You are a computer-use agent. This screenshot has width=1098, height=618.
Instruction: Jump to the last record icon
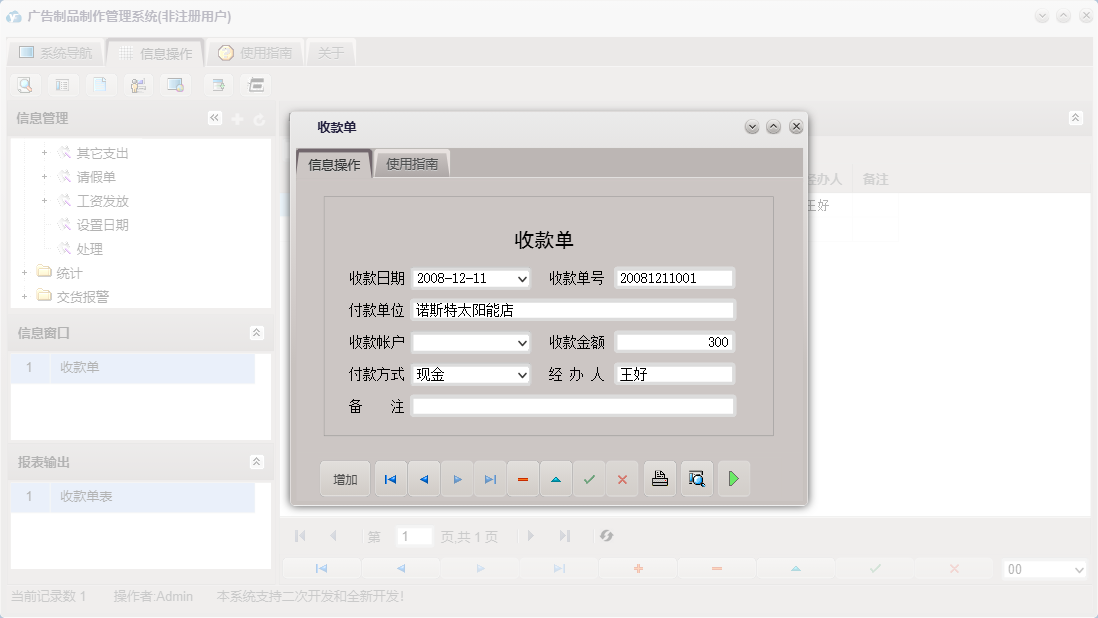[490, 478]
